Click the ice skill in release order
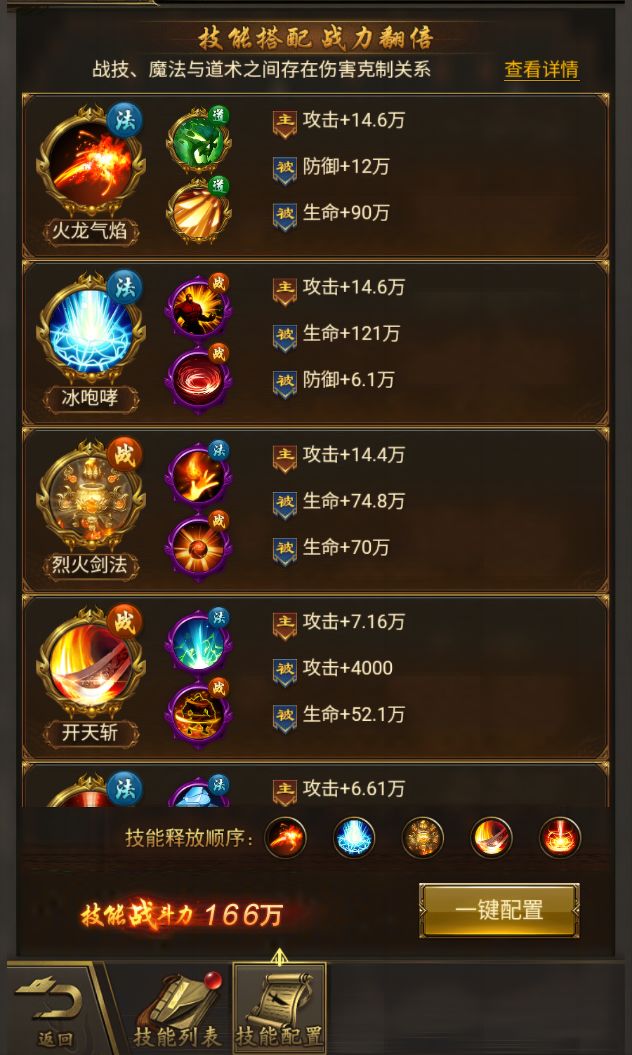Image resolution: width=632 pixels, height=1055 pixels. tap(354, 838)
